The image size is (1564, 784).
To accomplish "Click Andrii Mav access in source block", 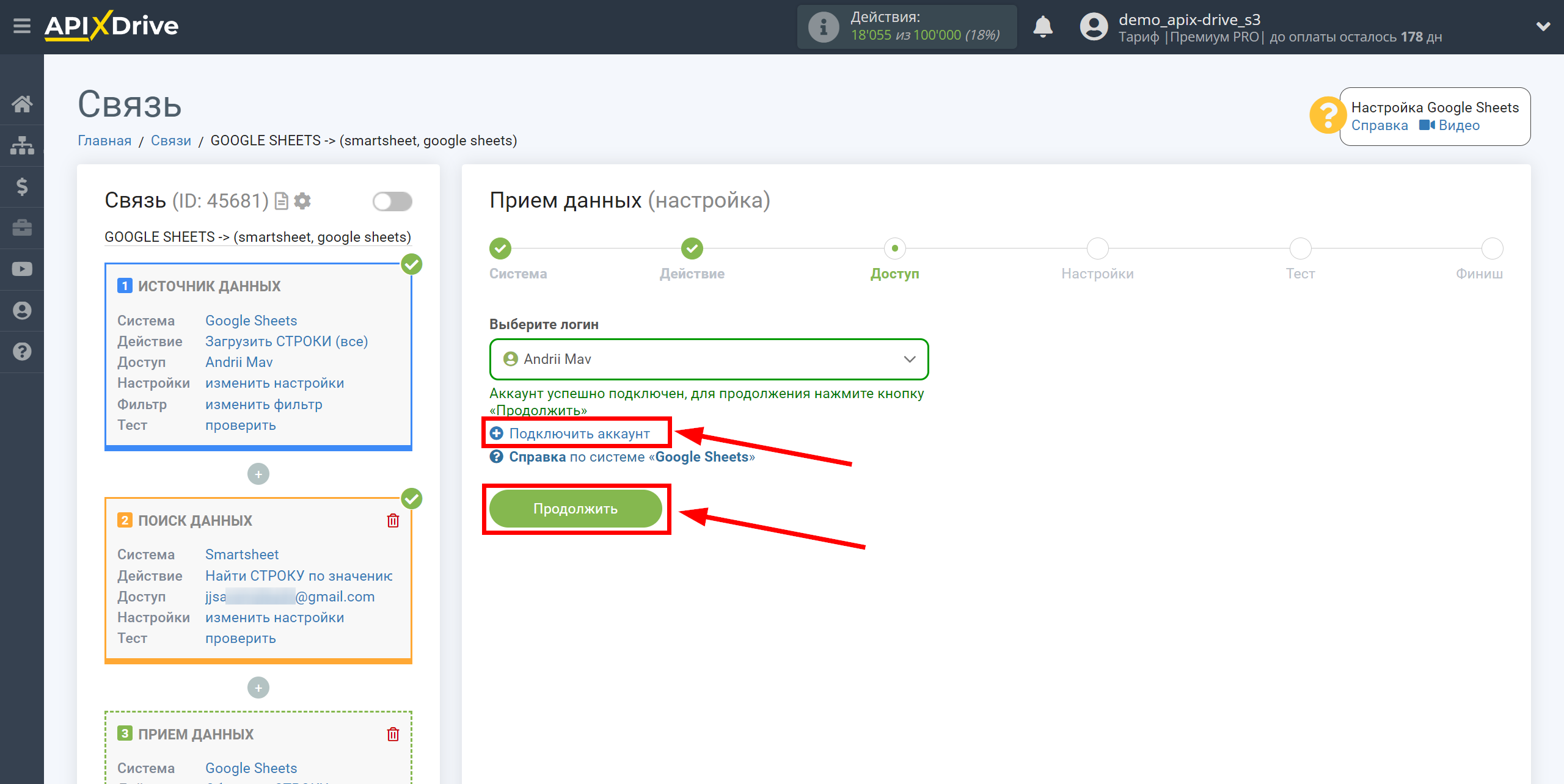I will coord(239,362).
